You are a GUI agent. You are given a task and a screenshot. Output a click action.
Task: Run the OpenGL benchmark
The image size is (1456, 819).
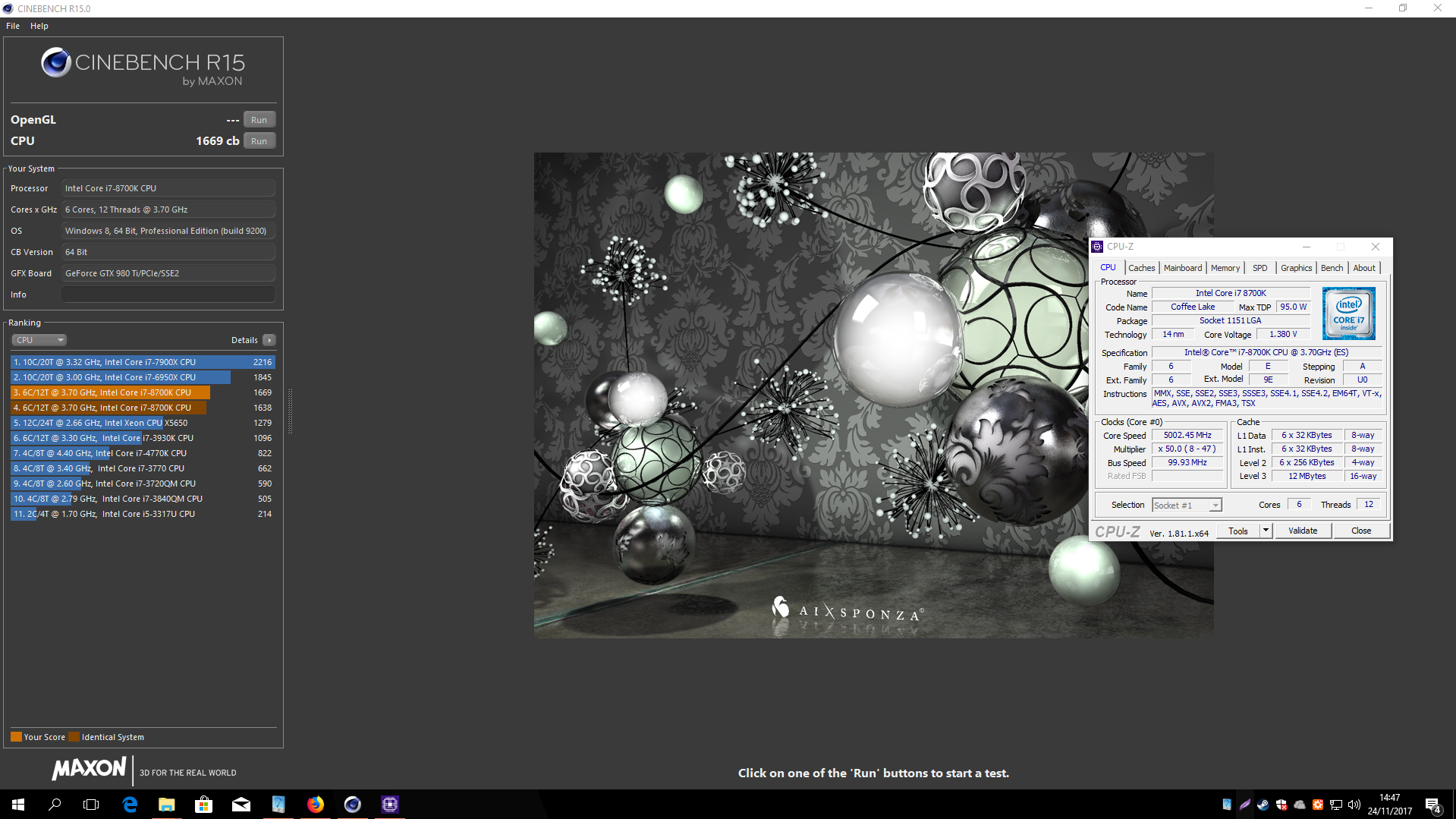[259, 120]
